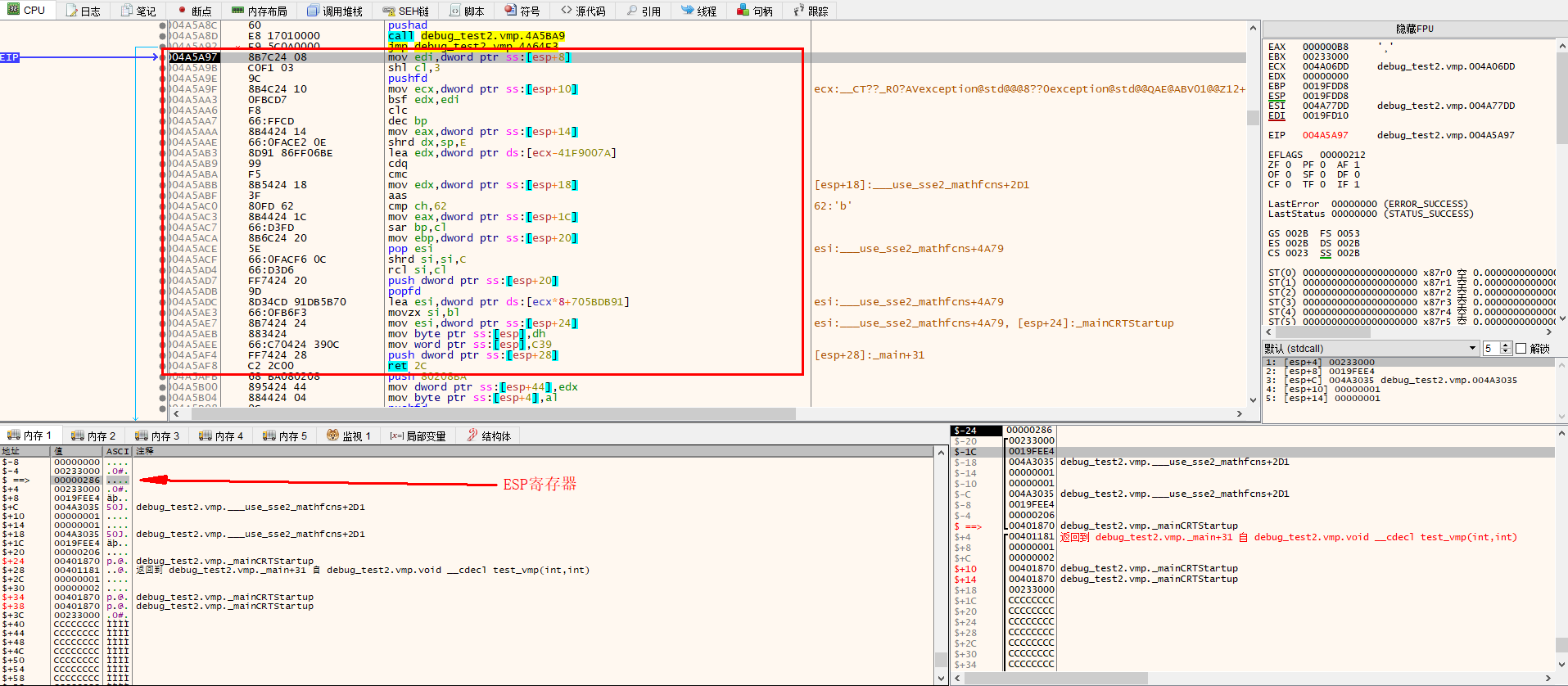Click the ASCII column header in dump

118,451
